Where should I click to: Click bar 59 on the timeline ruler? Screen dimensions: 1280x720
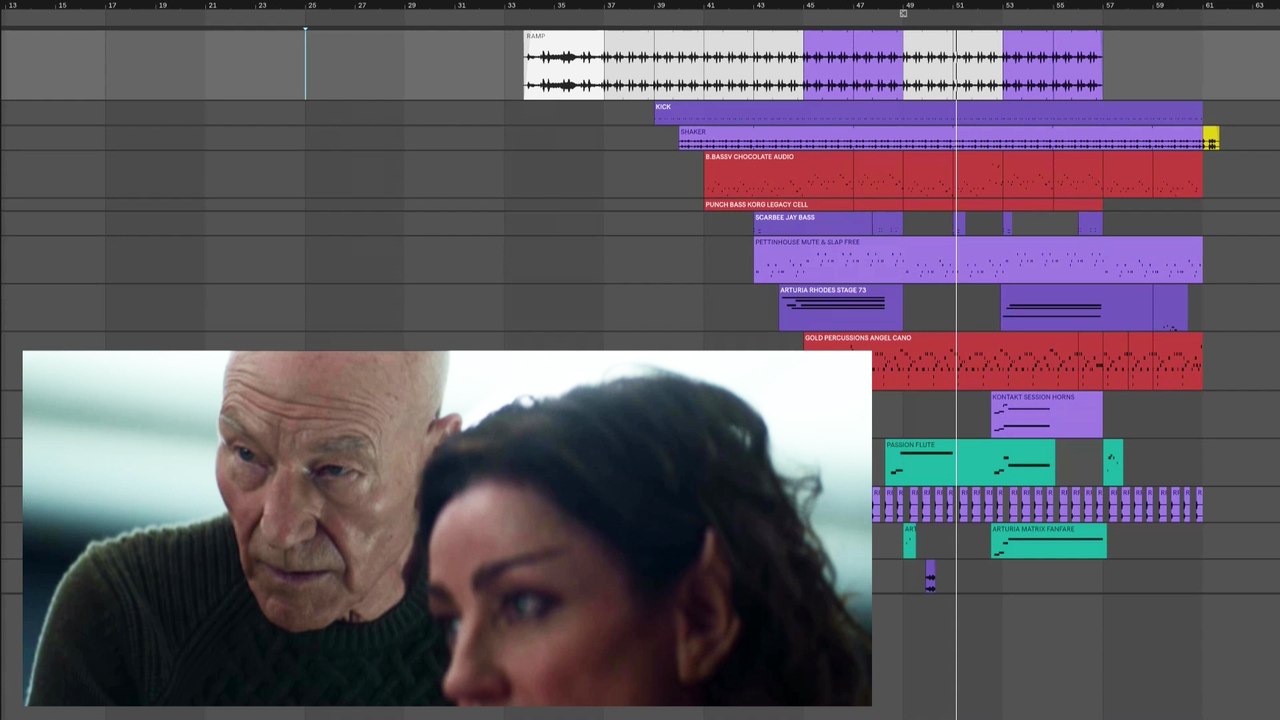point(1160,6)
